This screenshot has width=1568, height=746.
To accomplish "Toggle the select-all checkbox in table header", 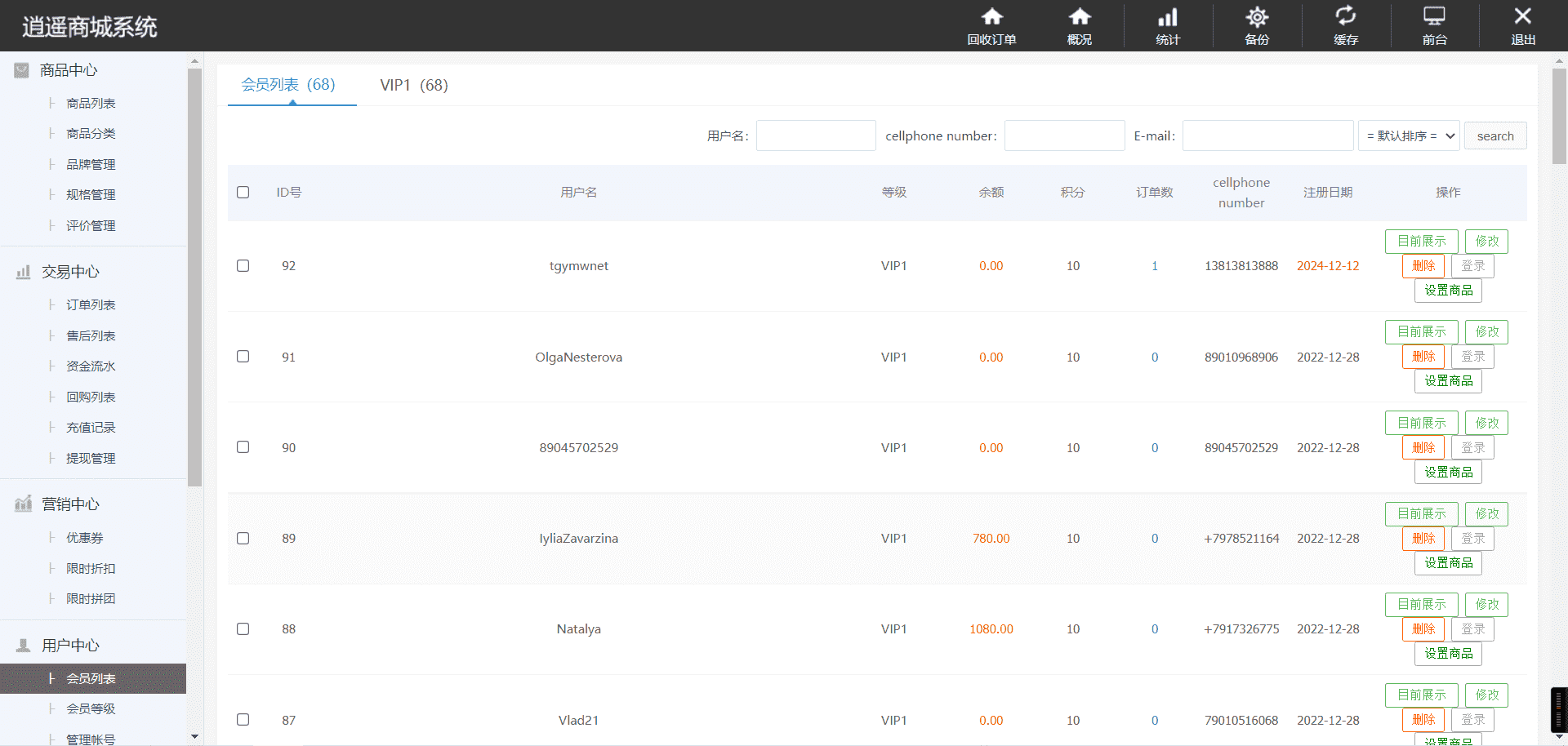I will pos(243,192).
